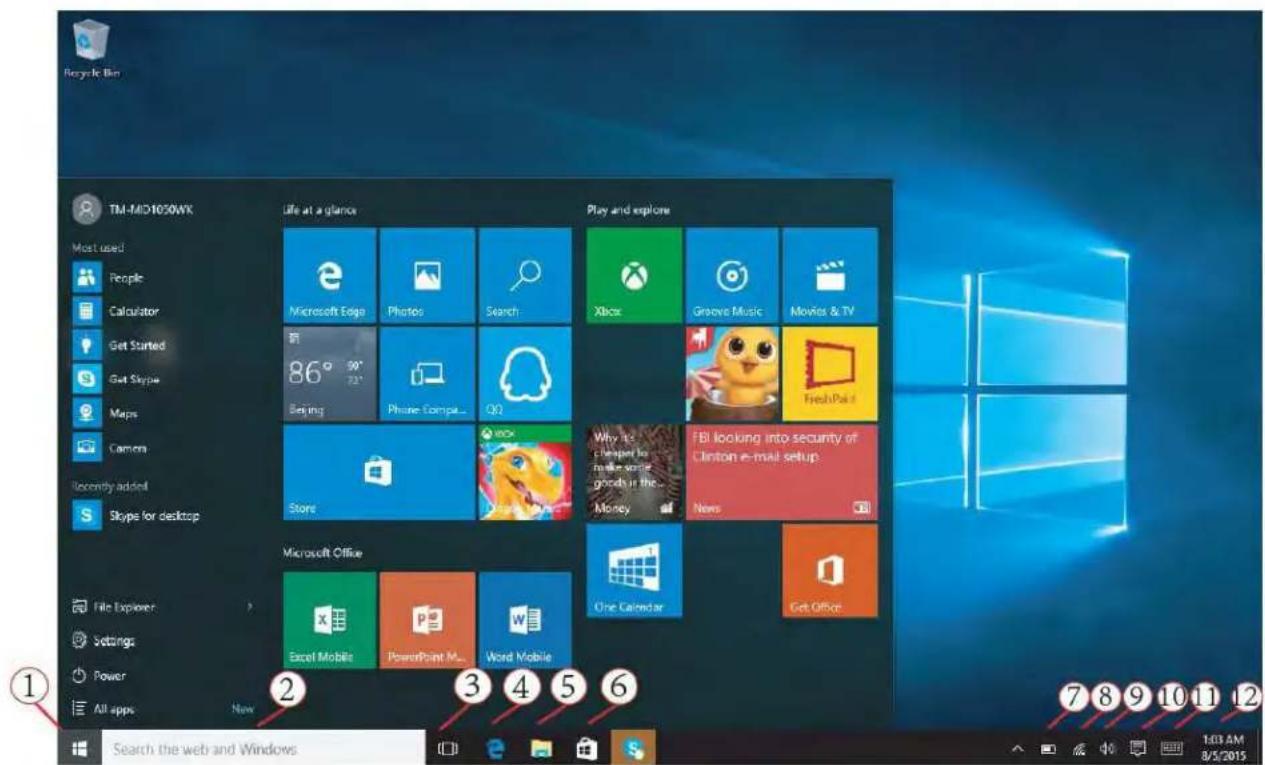Expand the File Explorer jump list arrow

pos(250,606)
